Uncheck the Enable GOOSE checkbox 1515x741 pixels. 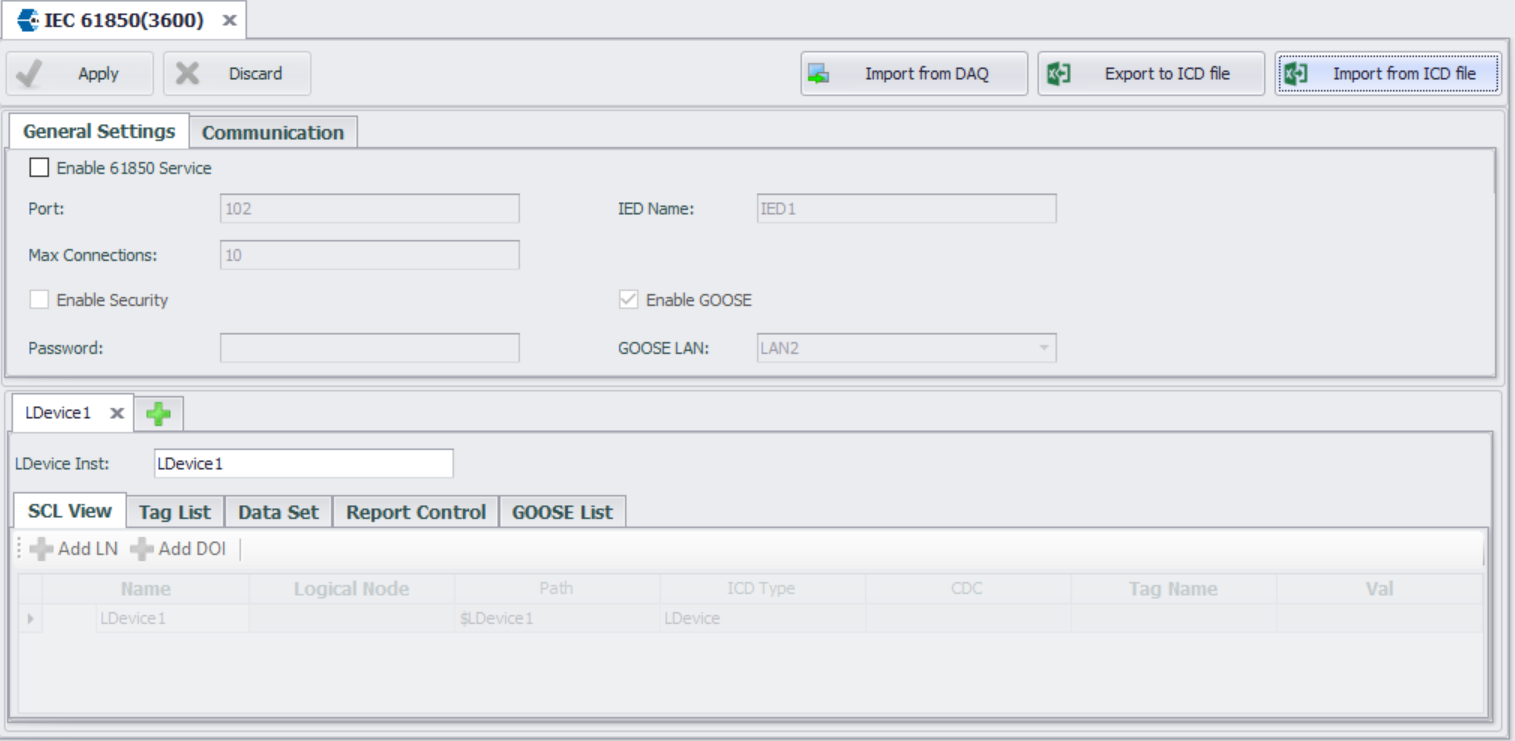click(629, 300)
